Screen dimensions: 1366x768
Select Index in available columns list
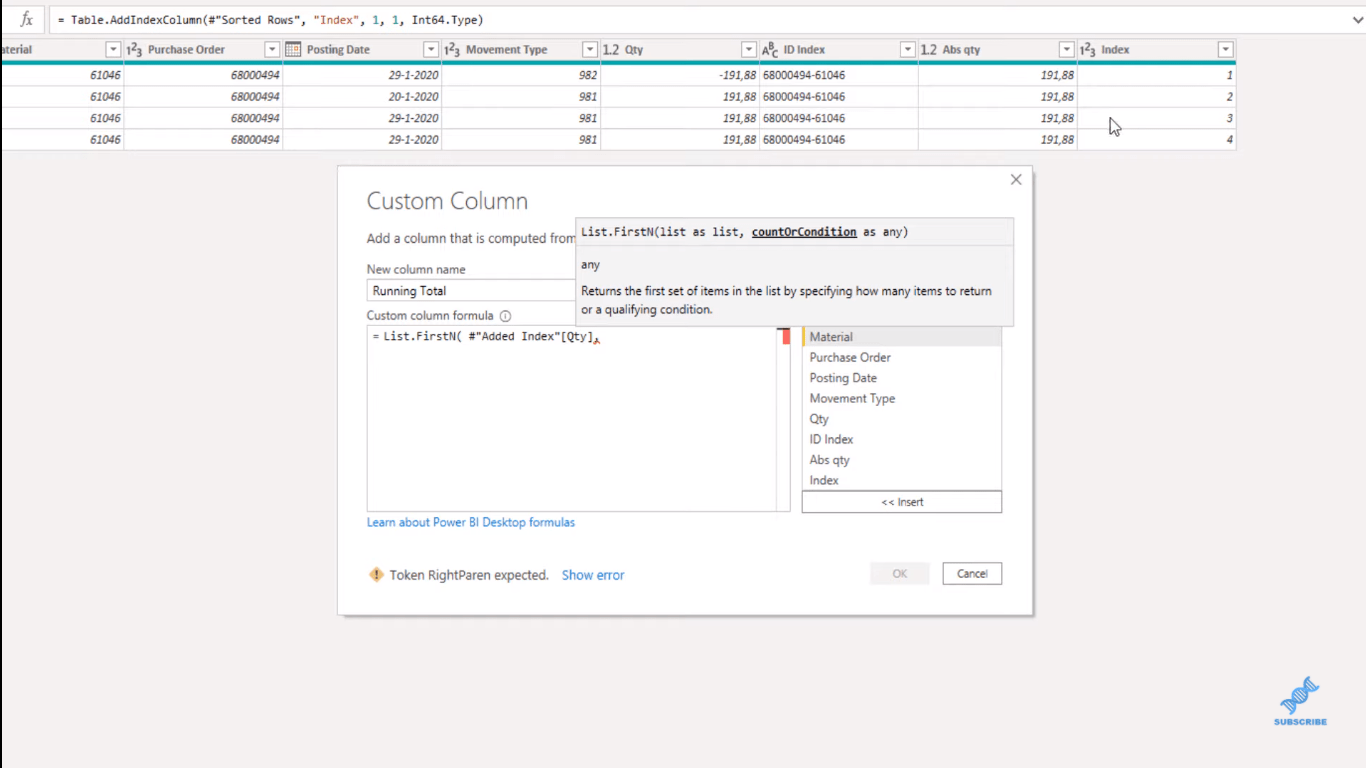coord(902,480)
